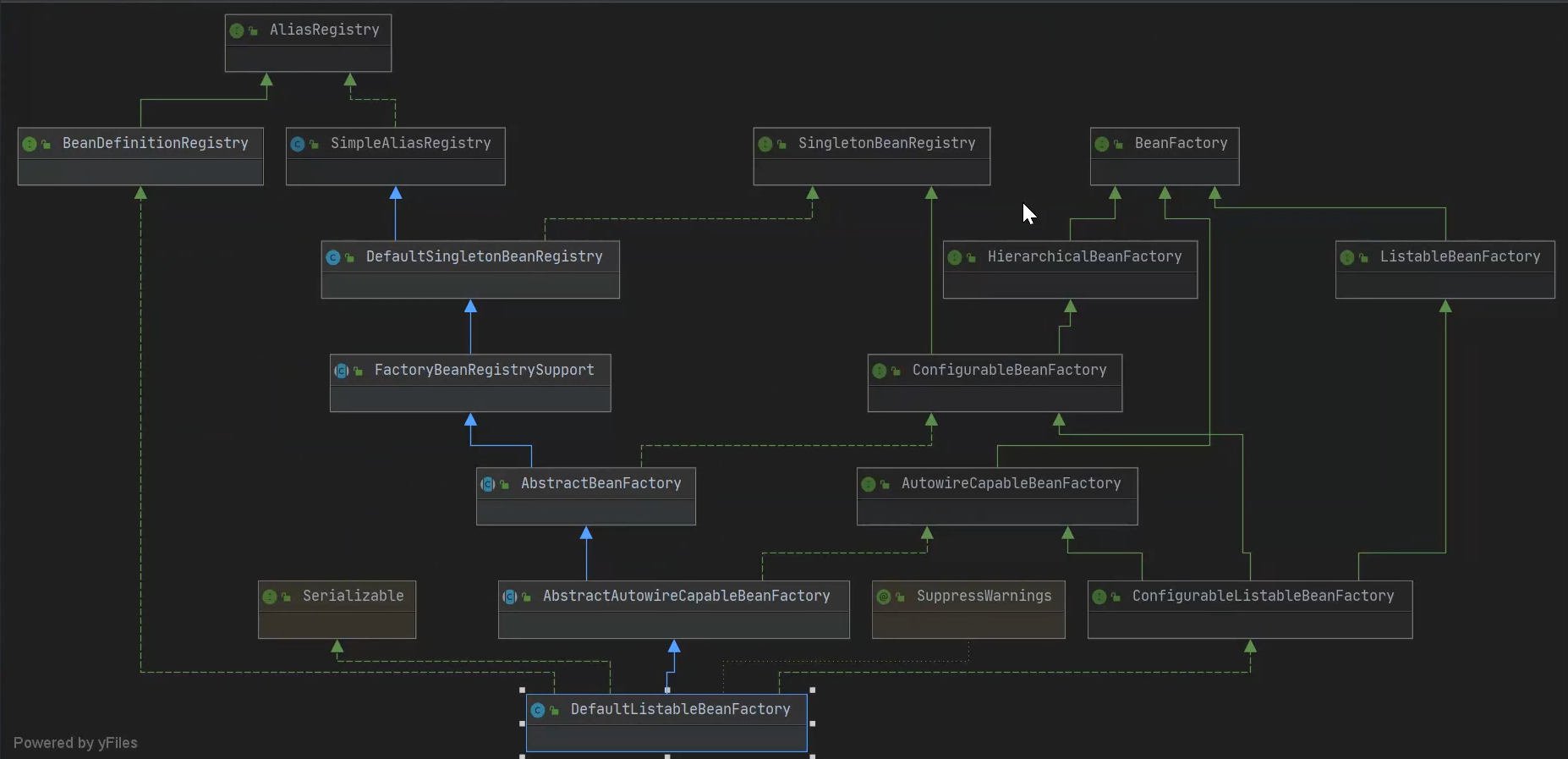The image size is (1568, 759).
Task: Click the abstract class icon on AbstractBeanFactory
Action: pyautogui.click(x=488, y=484)
